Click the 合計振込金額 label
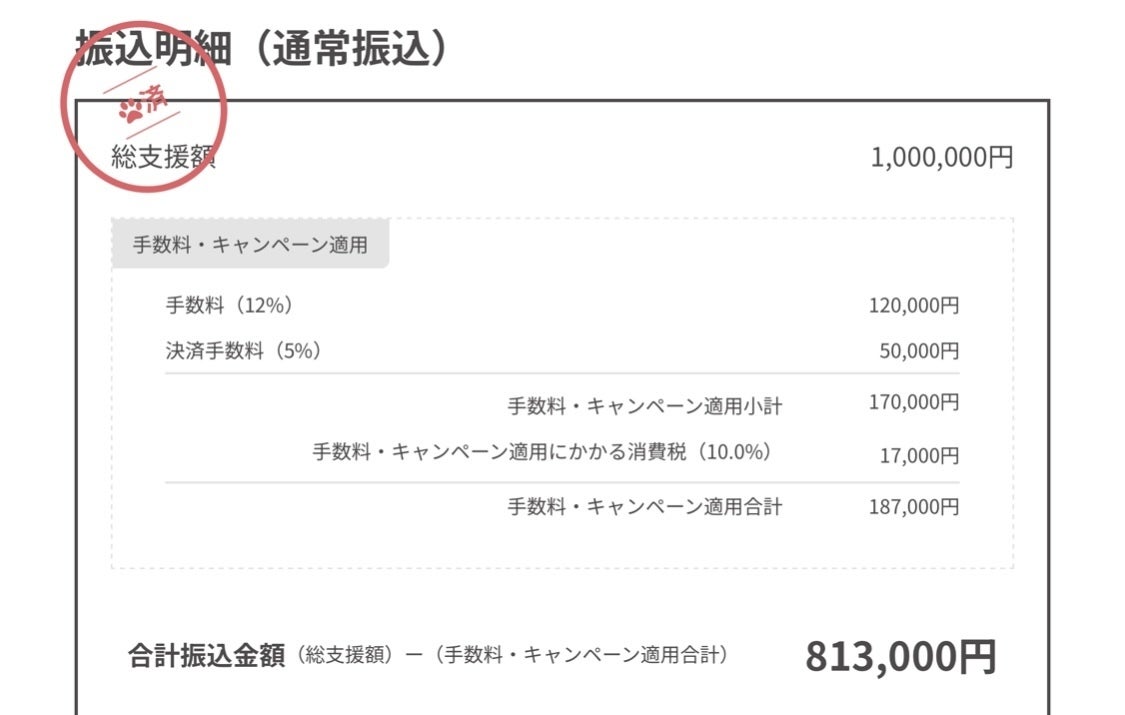Image resolution: width=1125 pixels, height=715 pixels. tap(207, 655)
